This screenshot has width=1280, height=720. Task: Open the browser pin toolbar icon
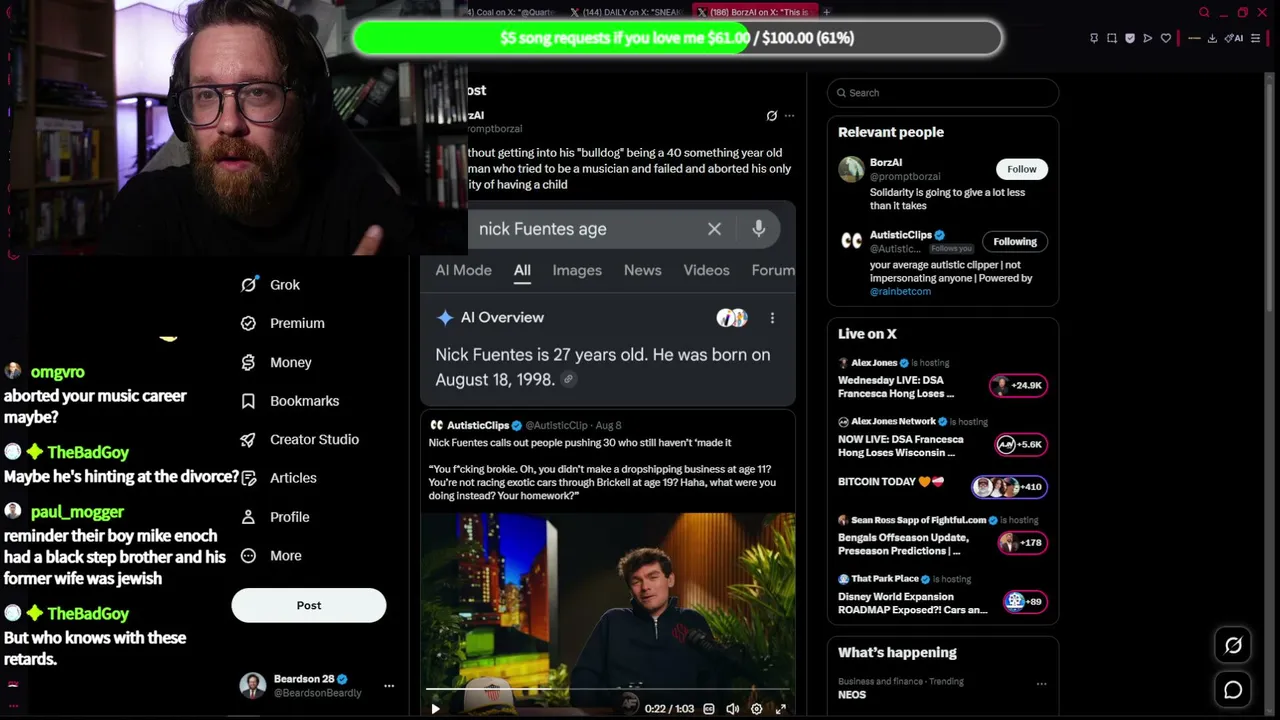(x=1094, y=38)
